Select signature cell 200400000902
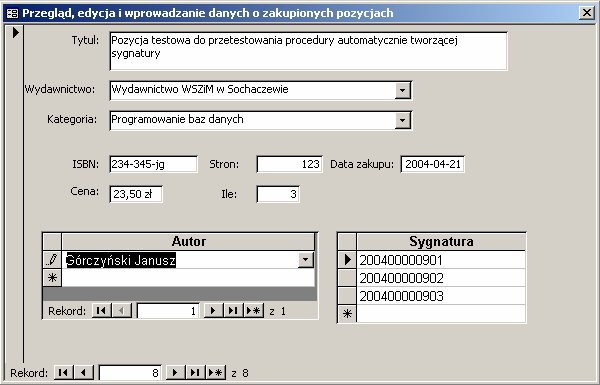Viewport: 600px width, 385px height. click(441, 278)
